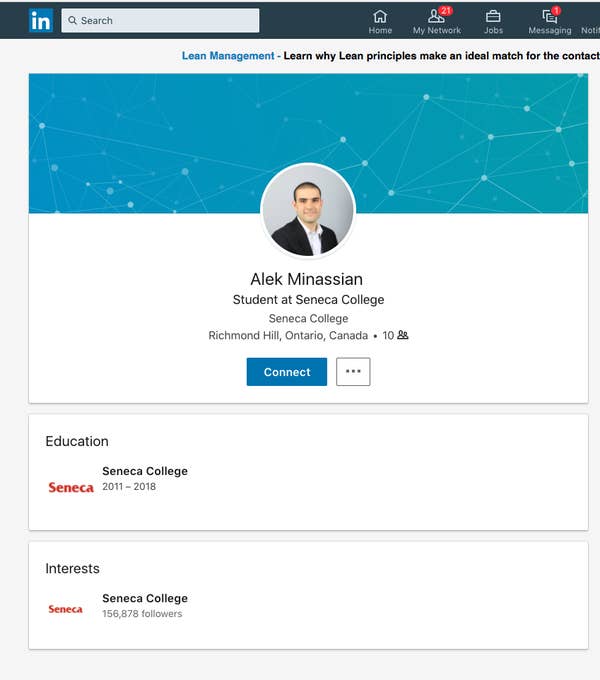
Task: Open Seneca College link under Education
Action: [145, 471]
